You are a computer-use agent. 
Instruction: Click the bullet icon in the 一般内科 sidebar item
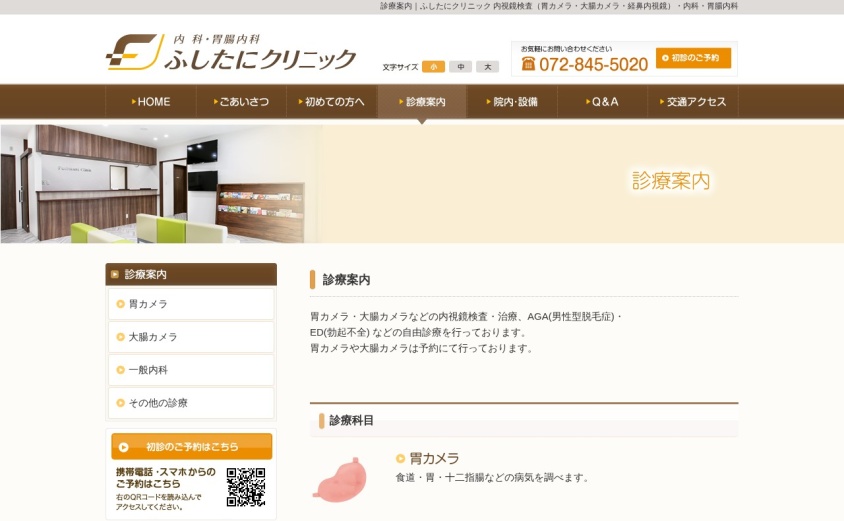coord(121,370)
